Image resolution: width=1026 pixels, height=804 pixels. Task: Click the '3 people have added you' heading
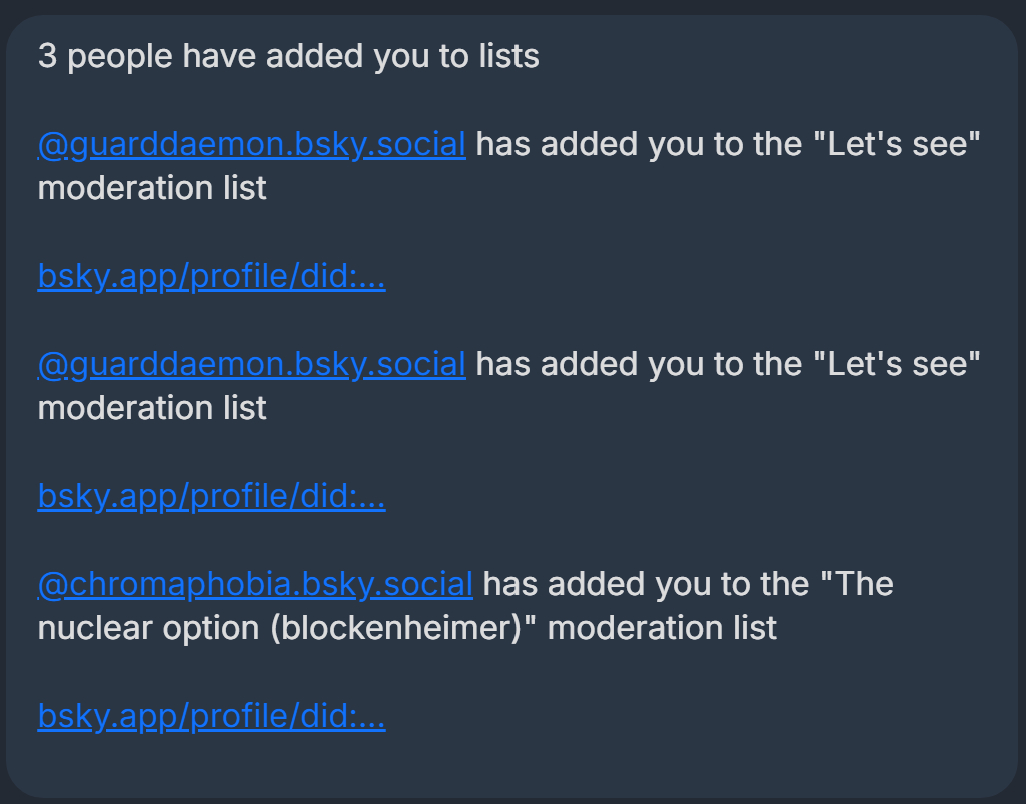[x=288, y=57]
